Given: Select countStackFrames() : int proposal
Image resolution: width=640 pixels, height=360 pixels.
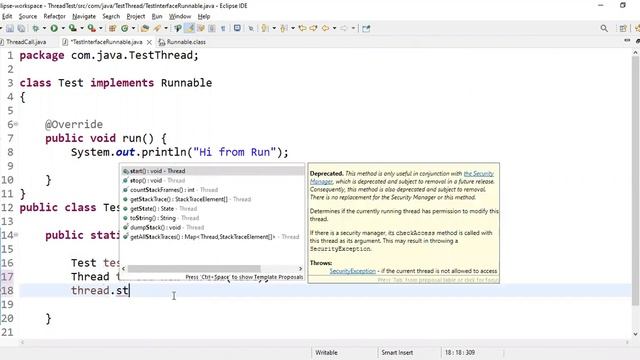Looking at the screenshot, I should (x=212, y=190).
